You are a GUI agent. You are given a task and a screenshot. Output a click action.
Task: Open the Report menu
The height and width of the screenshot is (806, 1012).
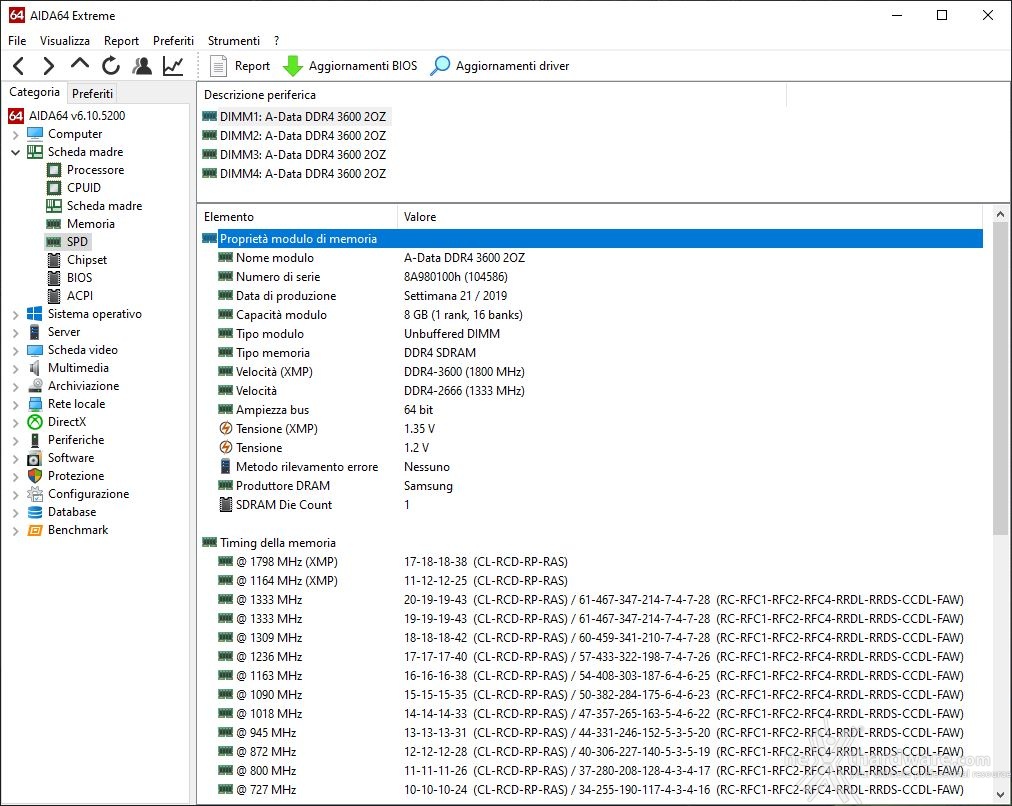click(121, 41)
